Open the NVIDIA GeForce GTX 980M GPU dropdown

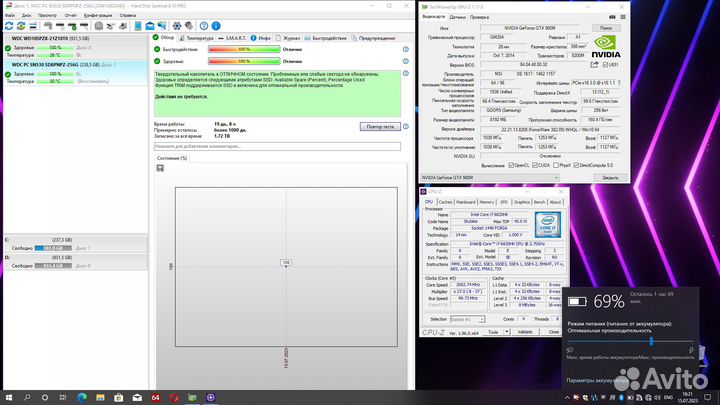tap(490, 177)
